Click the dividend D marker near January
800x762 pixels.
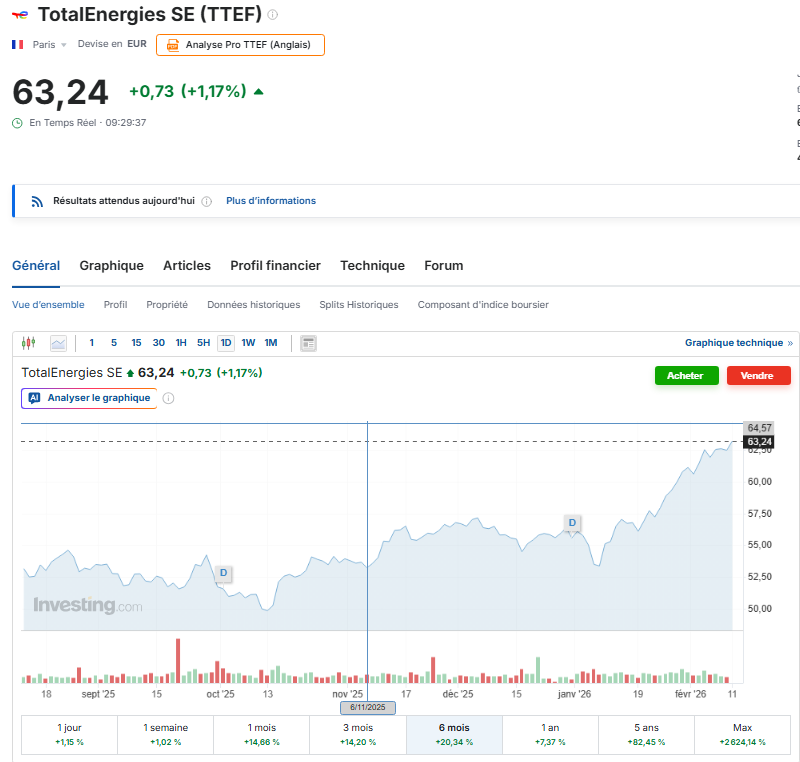click(x=572, y=523)
